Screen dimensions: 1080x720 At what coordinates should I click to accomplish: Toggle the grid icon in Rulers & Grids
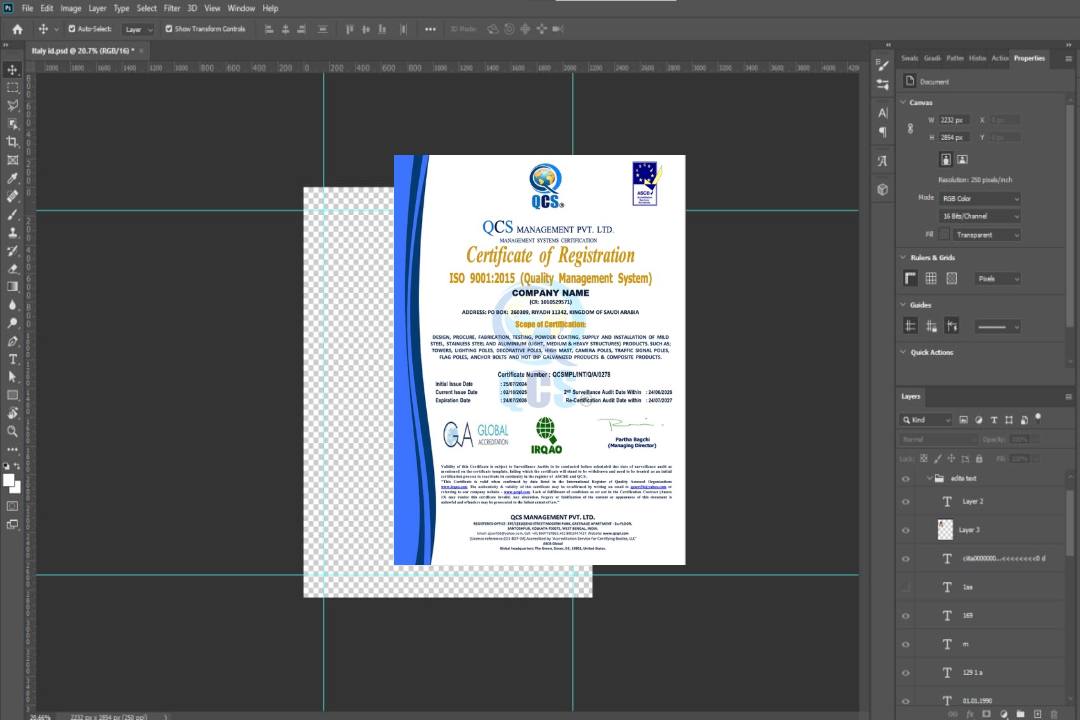[x=931, y=278]
